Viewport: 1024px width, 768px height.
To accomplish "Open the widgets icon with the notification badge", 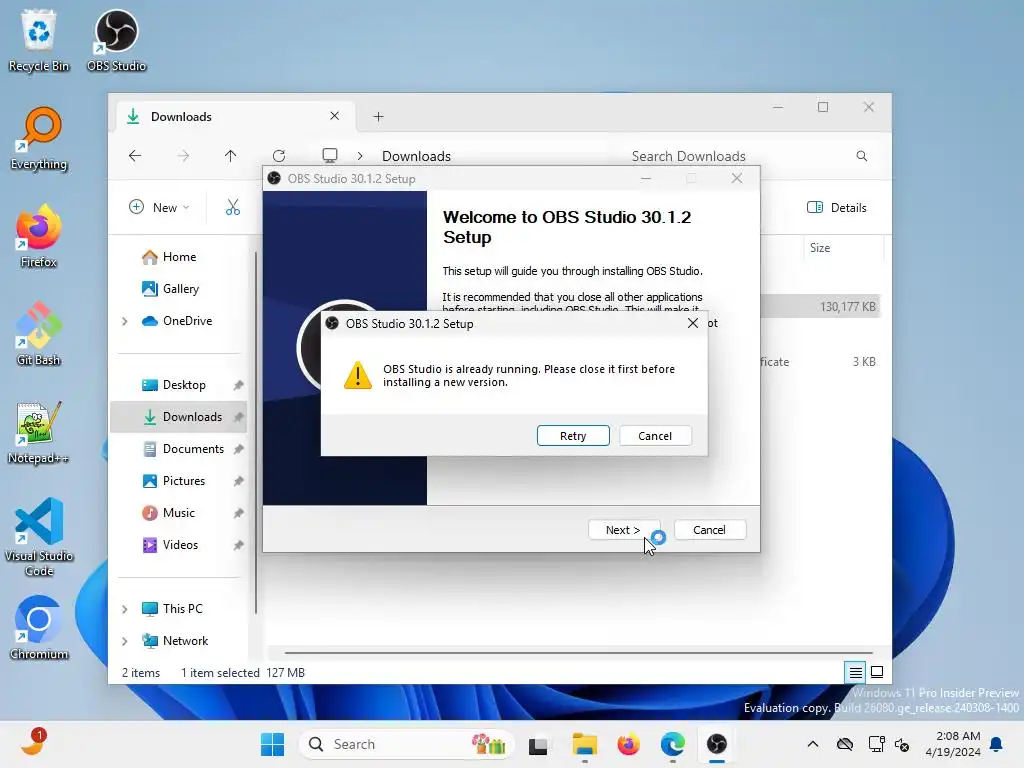I will [33, 743].
